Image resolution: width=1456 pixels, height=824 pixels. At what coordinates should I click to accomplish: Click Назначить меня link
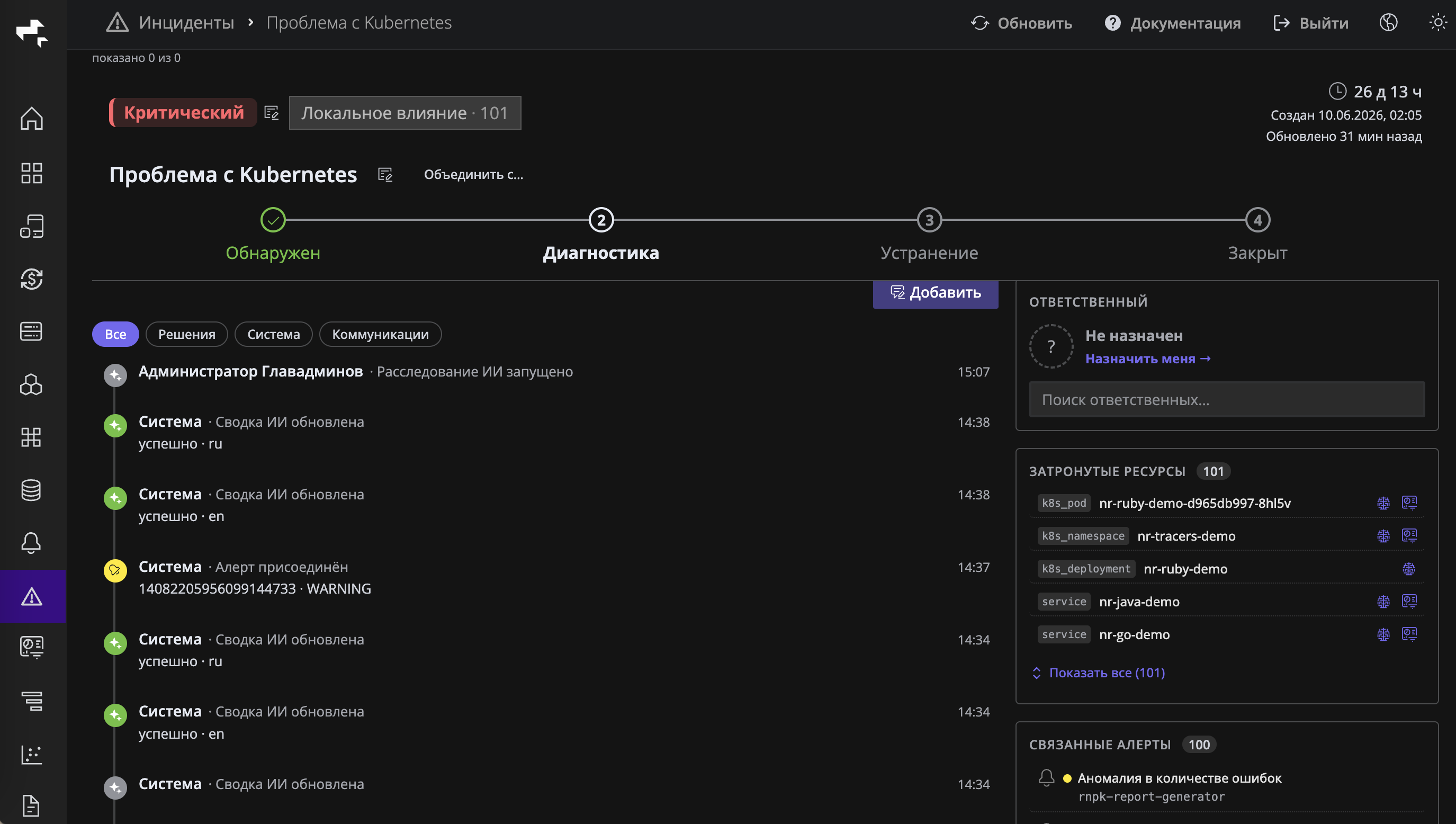point(1148,358)
